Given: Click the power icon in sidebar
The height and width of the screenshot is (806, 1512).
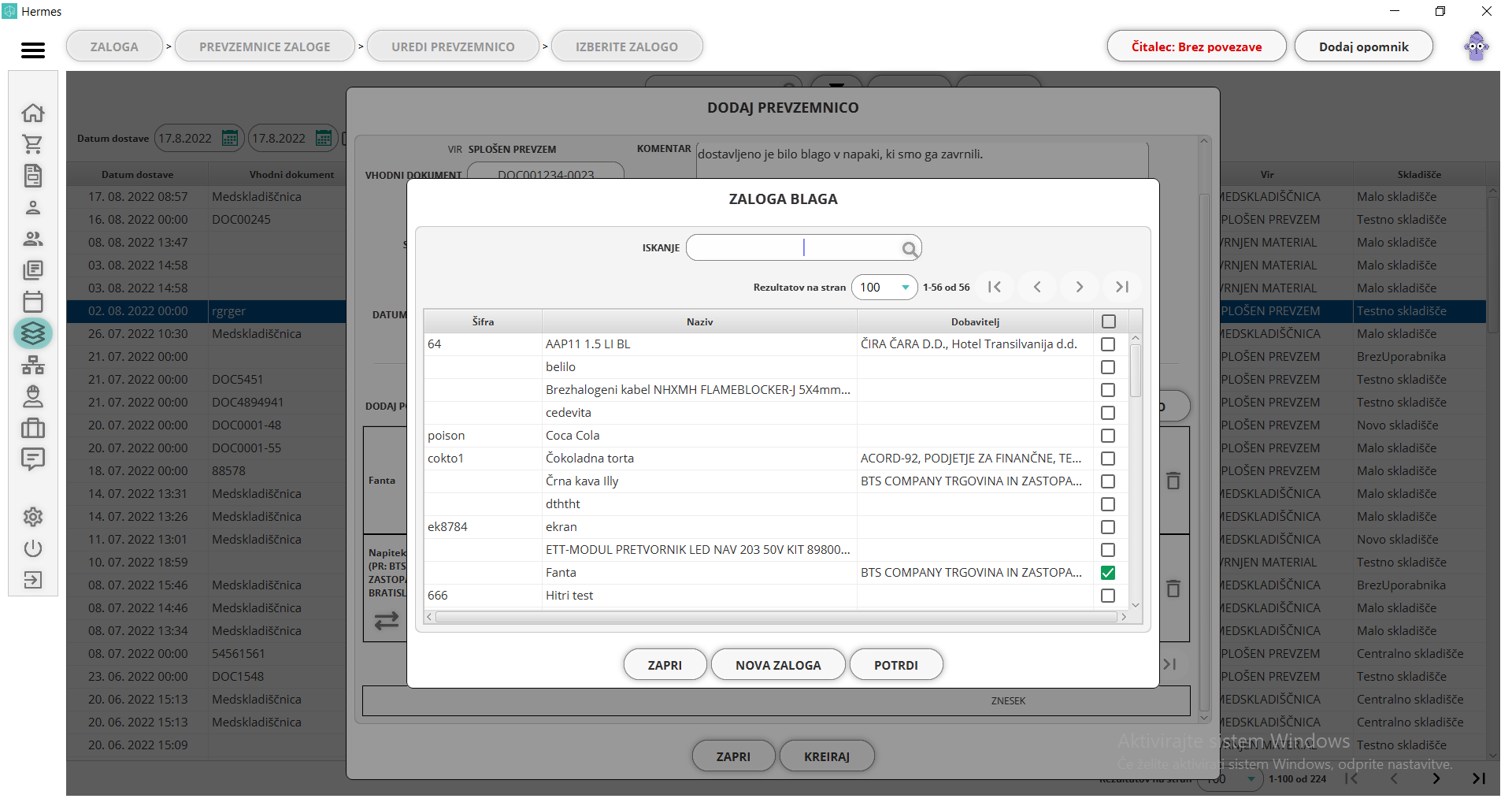Looking at the screenshot, I should (x=33, y=548).
